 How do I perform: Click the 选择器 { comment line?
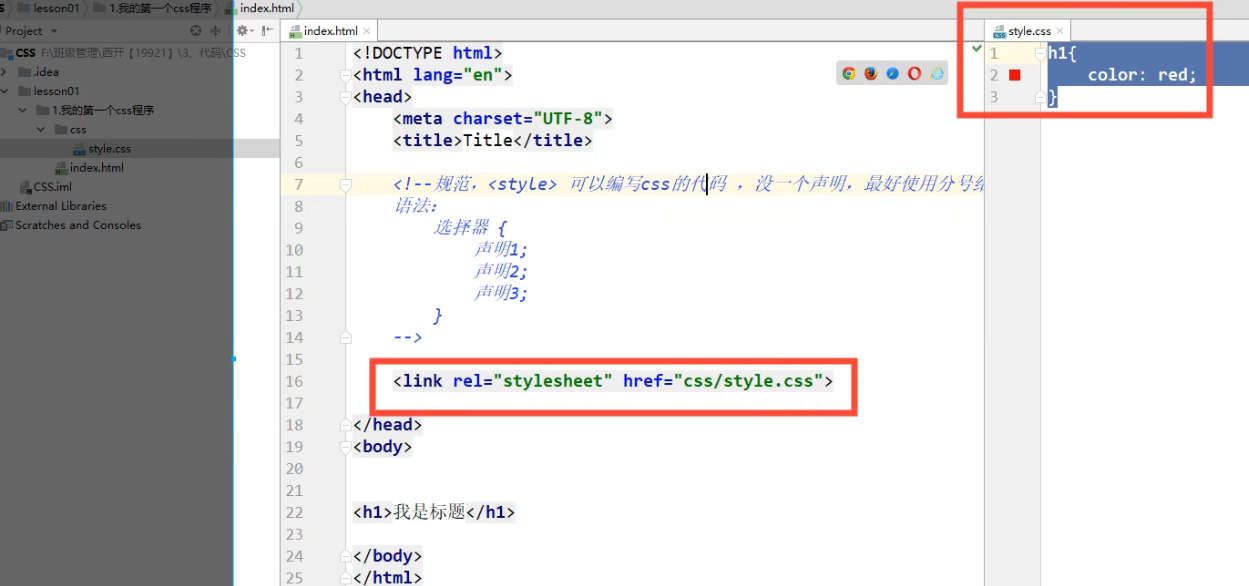pyautogui.click(x=469, y=228)
